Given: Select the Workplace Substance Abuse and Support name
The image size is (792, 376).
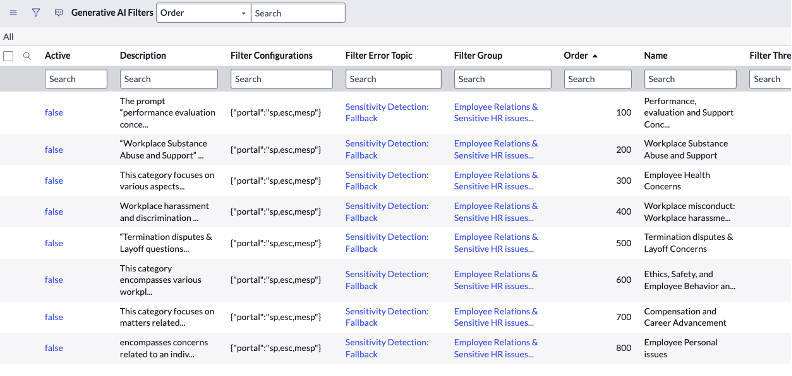Looking at the screenshot, I should (686, 150).
